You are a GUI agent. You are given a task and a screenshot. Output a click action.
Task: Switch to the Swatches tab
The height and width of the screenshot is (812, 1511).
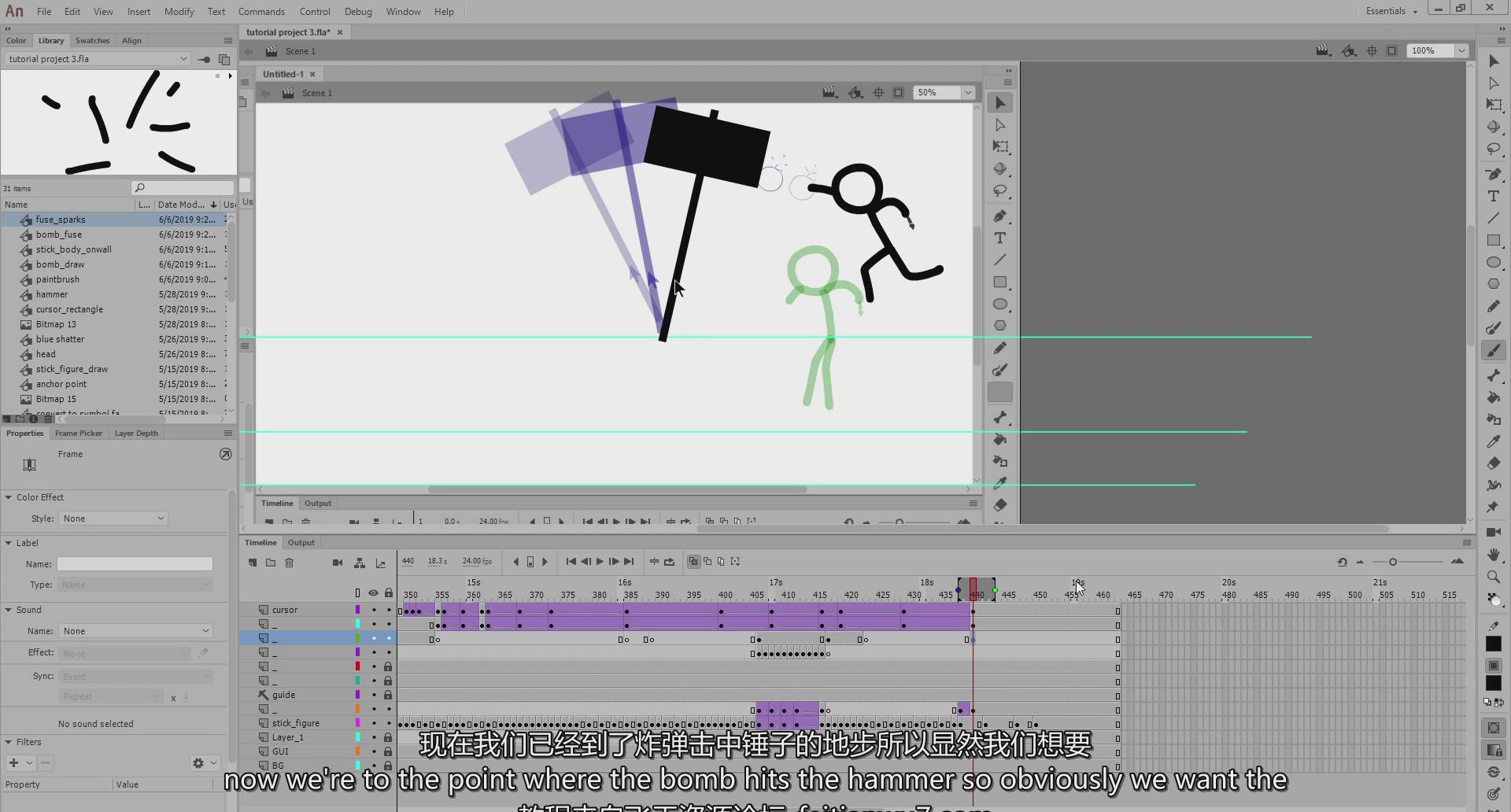(92, 40)
